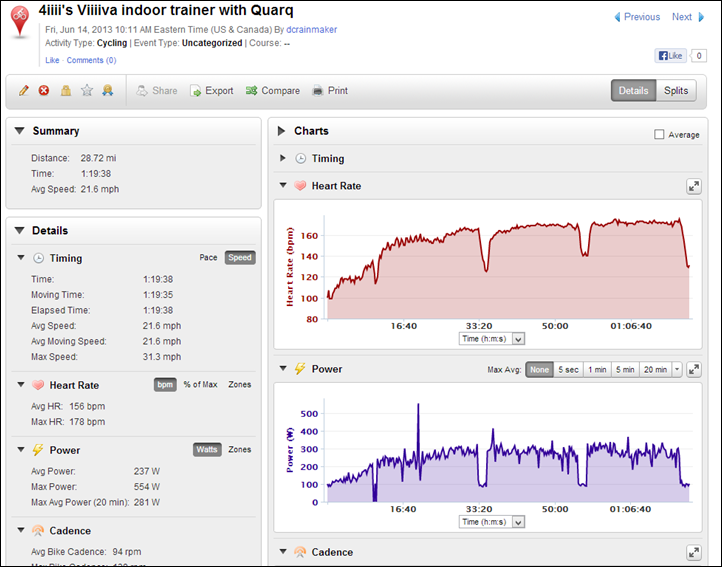Viewport: 722px width, 567px height.
Task: Click the Next arrow icon
Action: tap(701, 17)
